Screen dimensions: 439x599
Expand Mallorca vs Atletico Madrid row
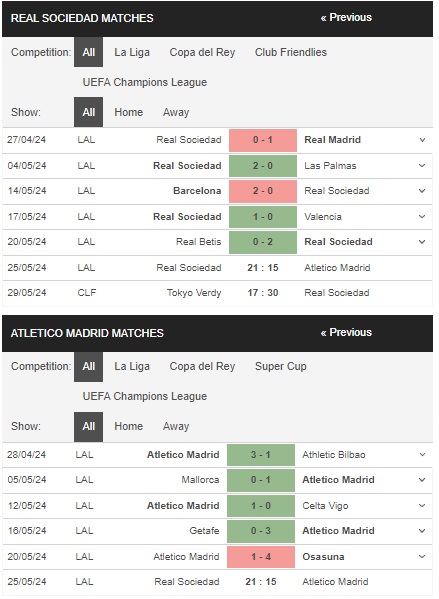(x=422, y=480)
